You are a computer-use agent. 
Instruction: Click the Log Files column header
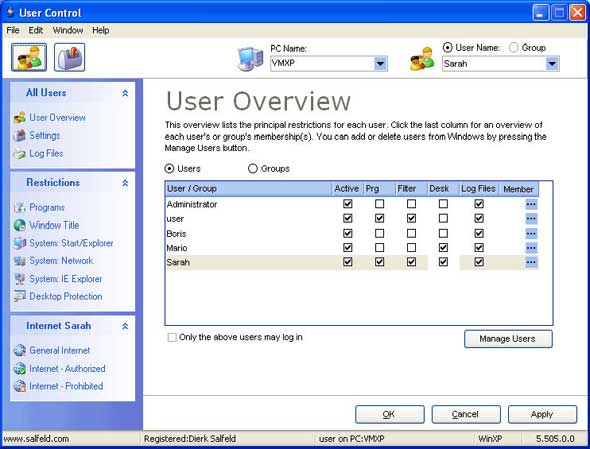tap(478, 189)
